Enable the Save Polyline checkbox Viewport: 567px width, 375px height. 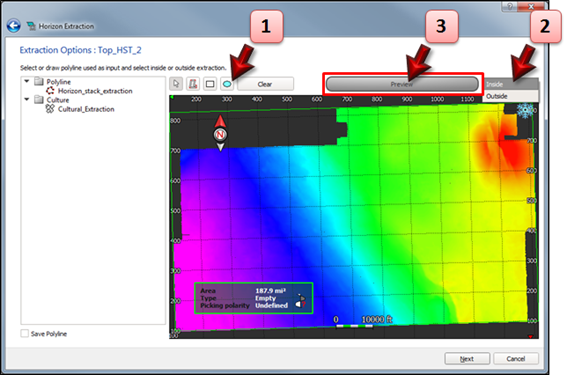(x=25, y=333)
